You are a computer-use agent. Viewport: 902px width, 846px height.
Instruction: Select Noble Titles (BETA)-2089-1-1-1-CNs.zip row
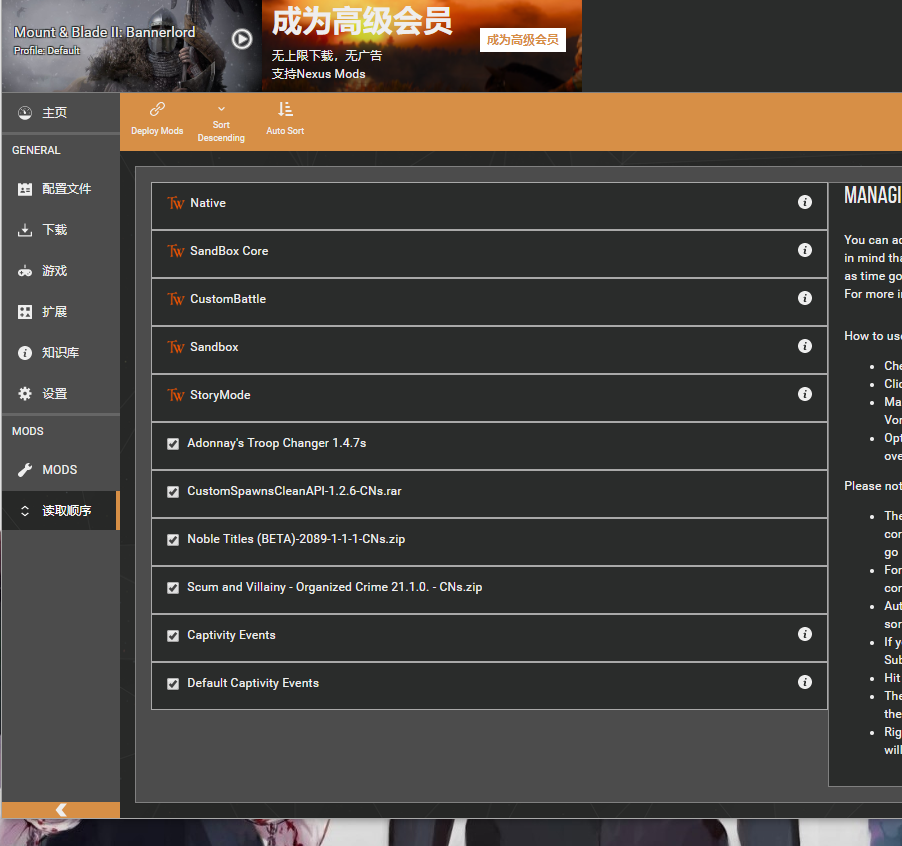click(489, 542)
